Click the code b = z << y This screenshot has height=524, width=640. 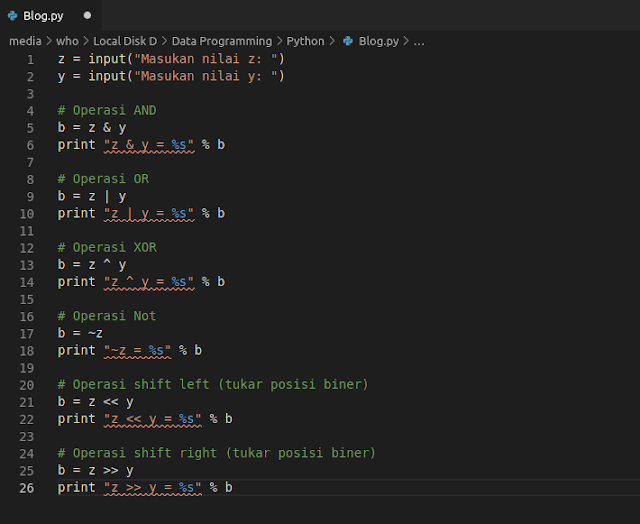click(96, 402)
